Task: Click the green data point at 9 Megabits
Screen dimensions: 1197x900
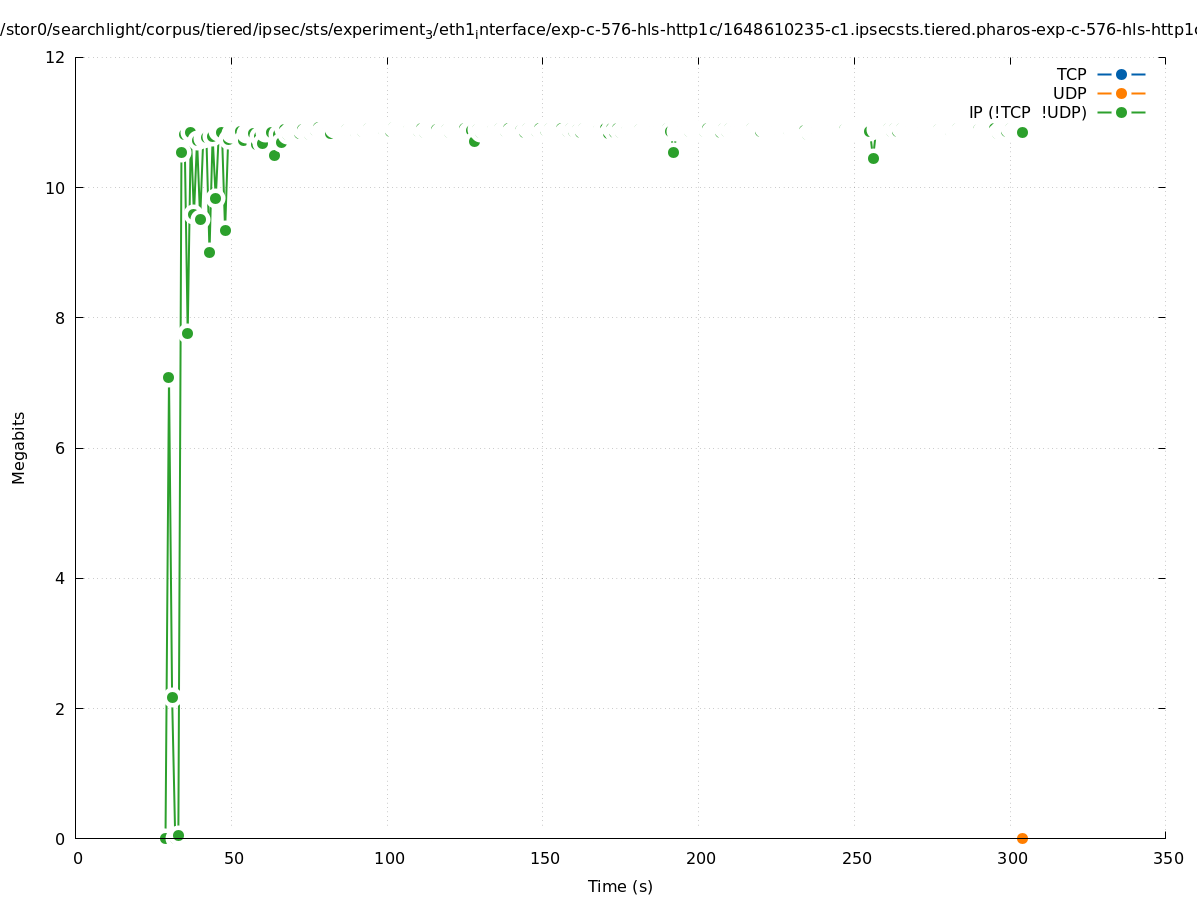Action: 209,252
